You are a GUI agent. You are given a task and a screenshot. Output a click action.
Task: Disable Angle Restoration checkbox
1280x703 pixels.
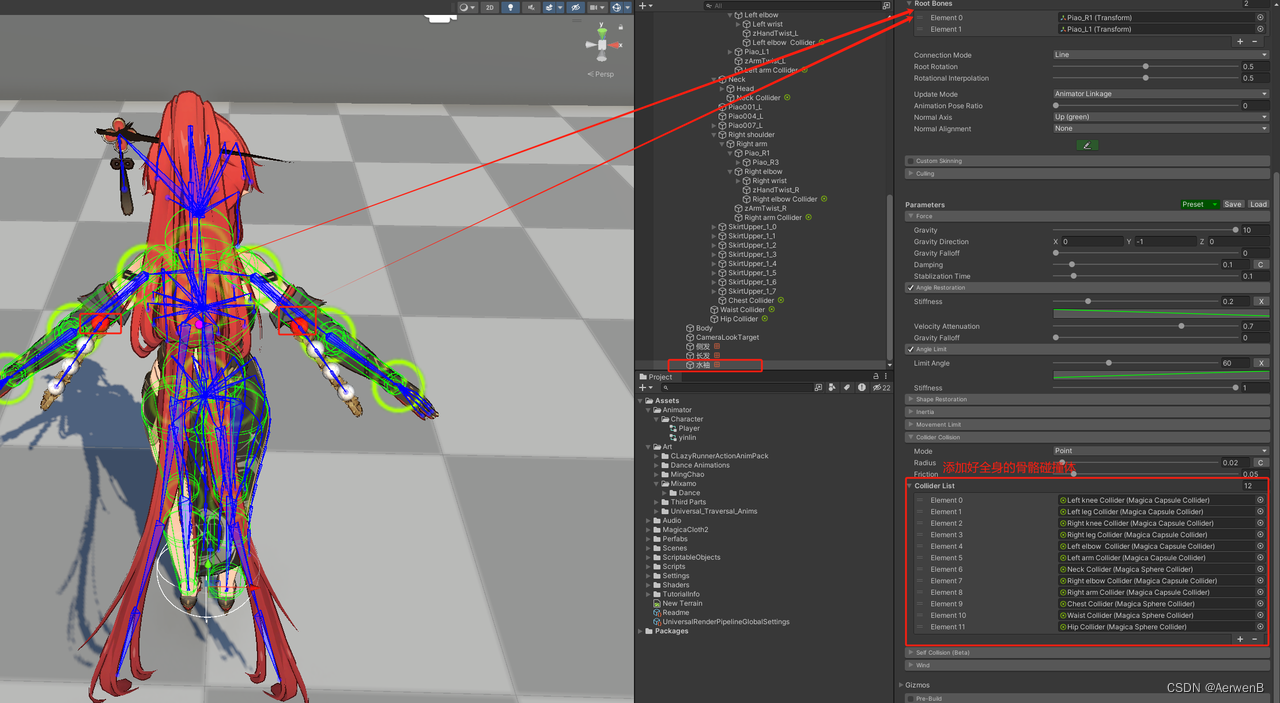(910, 288)
